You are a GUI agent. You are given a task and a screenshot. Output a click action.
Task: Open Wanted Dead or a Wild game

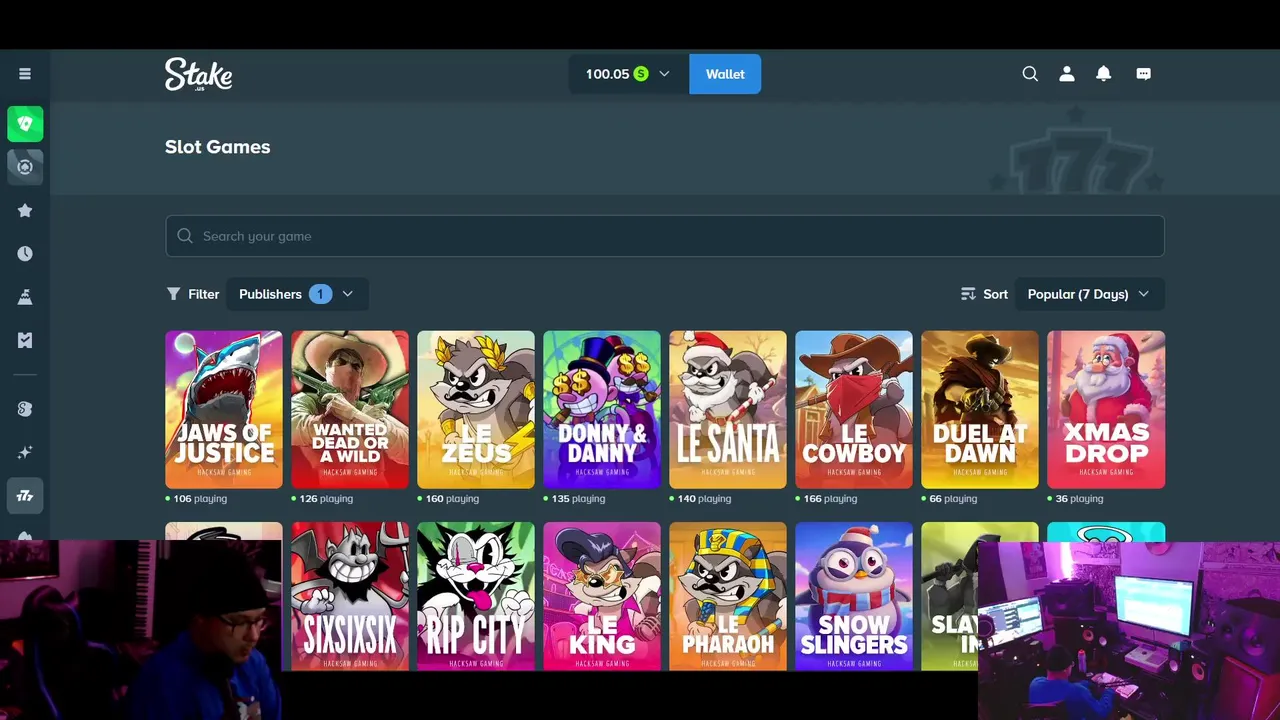pos(350,410)
